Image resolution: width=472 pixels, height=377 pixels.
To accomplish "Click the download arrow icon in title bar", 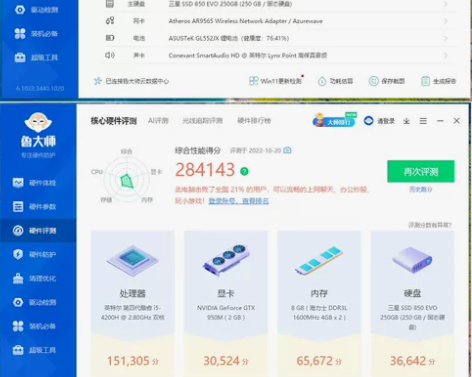I will click(406, 121).
